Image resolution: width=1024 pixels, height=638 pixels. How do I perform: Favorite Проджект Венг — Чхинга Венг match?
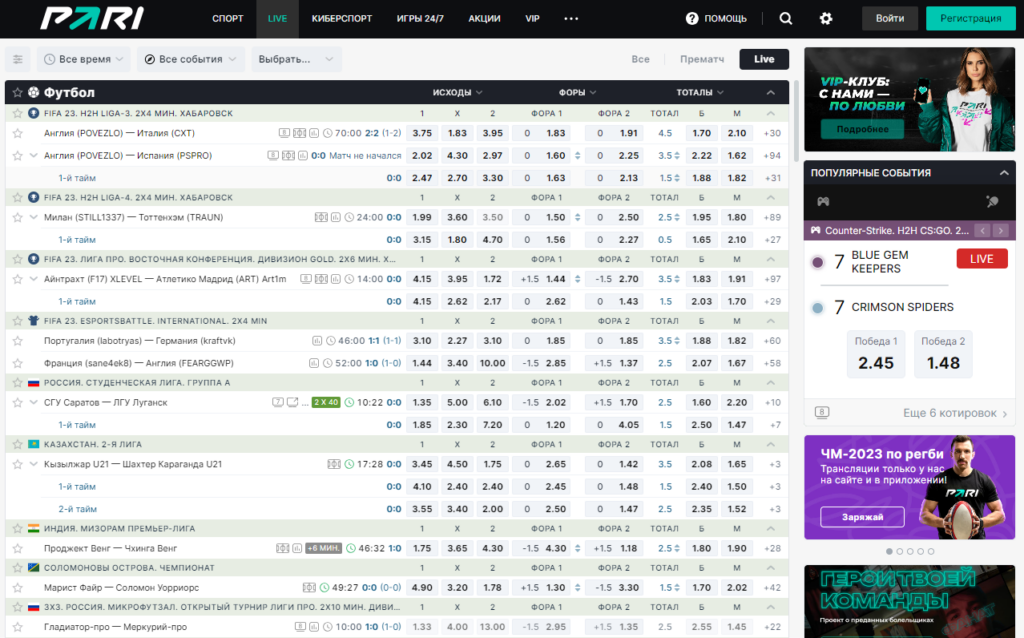[x=18, y=549]
